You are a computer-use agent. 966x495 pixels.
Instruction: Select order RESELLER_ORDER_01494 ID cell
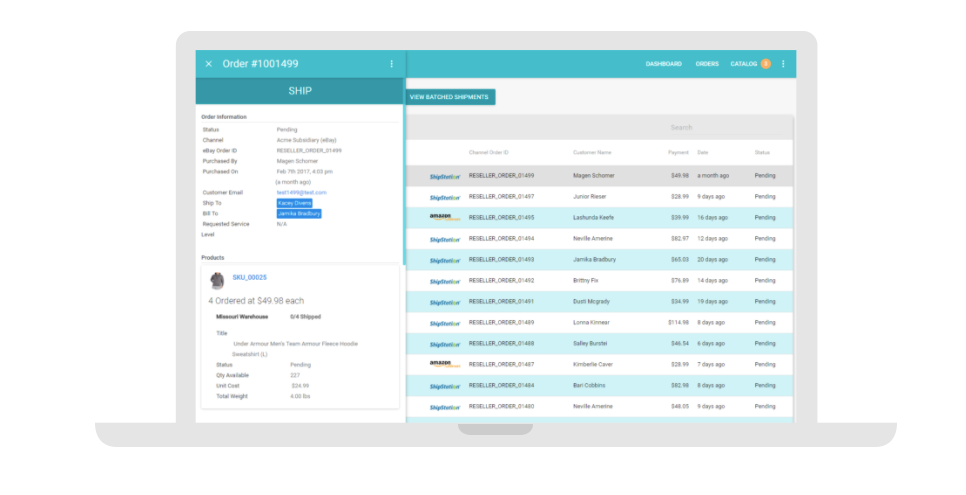[501, 239]
